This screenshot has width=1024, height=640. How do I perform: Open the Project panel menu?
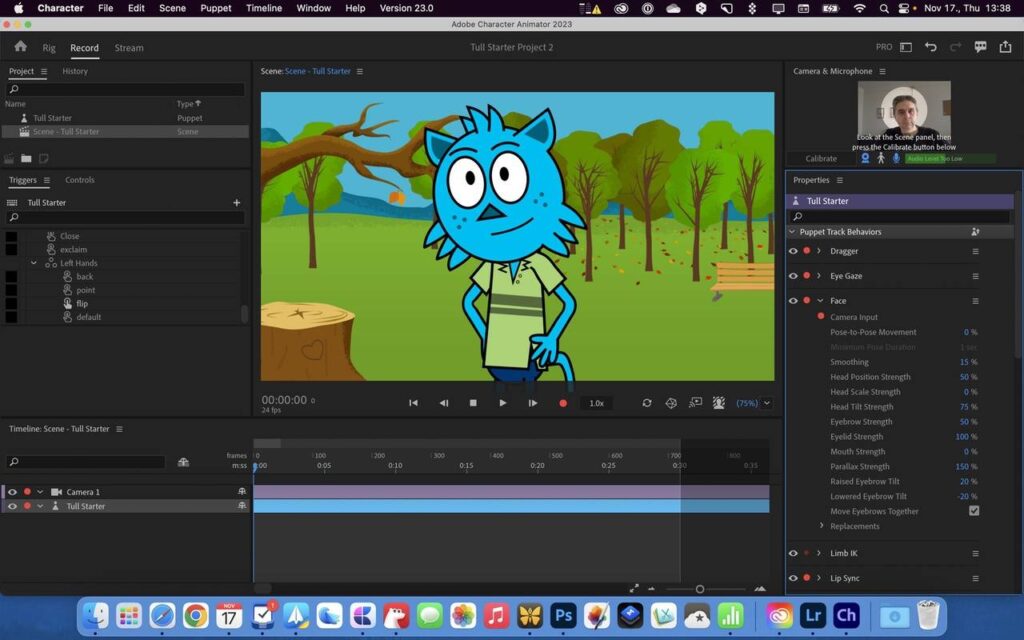44,71
